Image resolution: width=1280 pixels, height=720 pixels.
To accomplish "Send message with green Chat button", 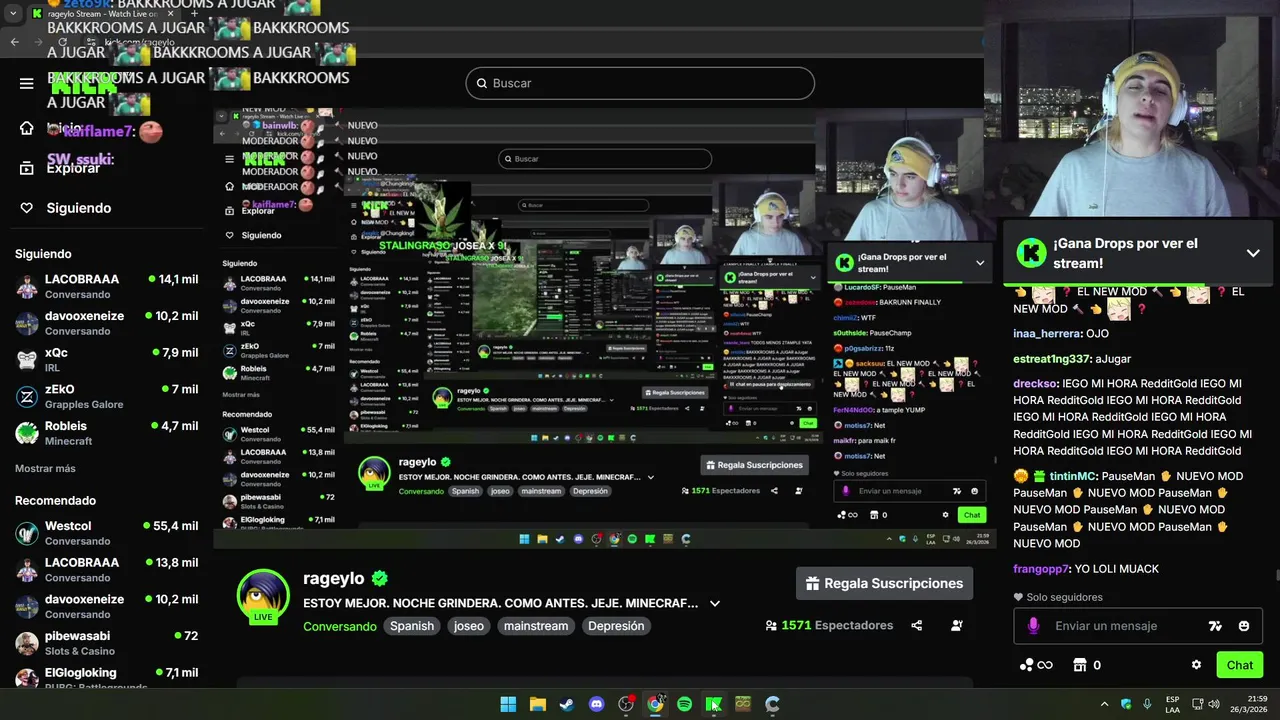I will 1240,665.
